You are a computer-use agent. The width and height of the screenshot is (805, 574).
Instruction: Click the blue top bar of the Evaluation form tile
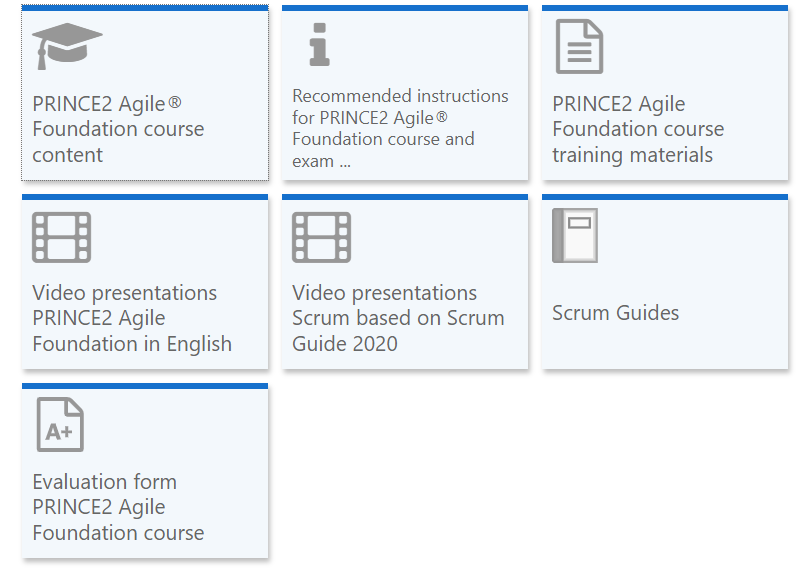coord(145,386)
